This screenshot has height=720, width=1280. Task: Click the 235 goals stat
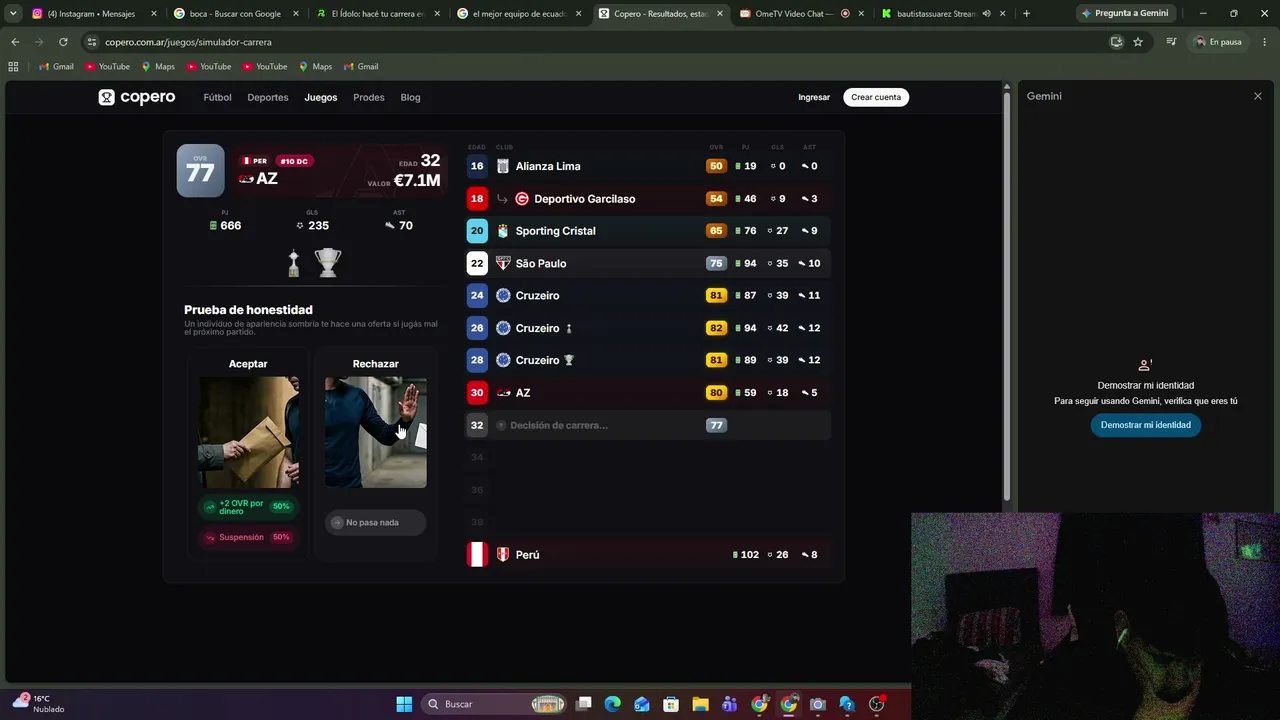[x=312, y=226]
